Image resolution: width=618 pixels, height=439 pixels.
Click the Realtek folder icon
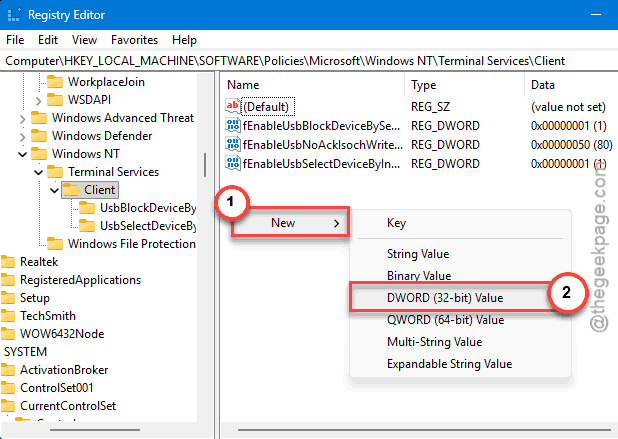coord(8,262)
